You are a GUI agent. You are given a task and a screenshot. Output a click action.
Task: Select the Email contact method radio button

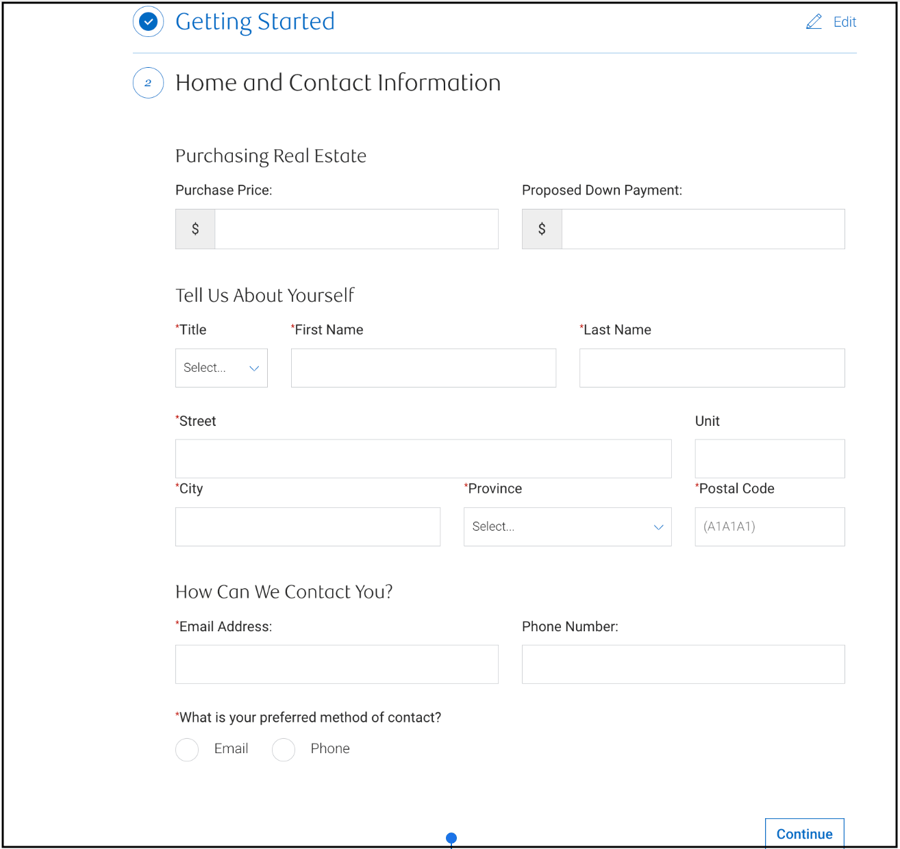click(187, 749)
